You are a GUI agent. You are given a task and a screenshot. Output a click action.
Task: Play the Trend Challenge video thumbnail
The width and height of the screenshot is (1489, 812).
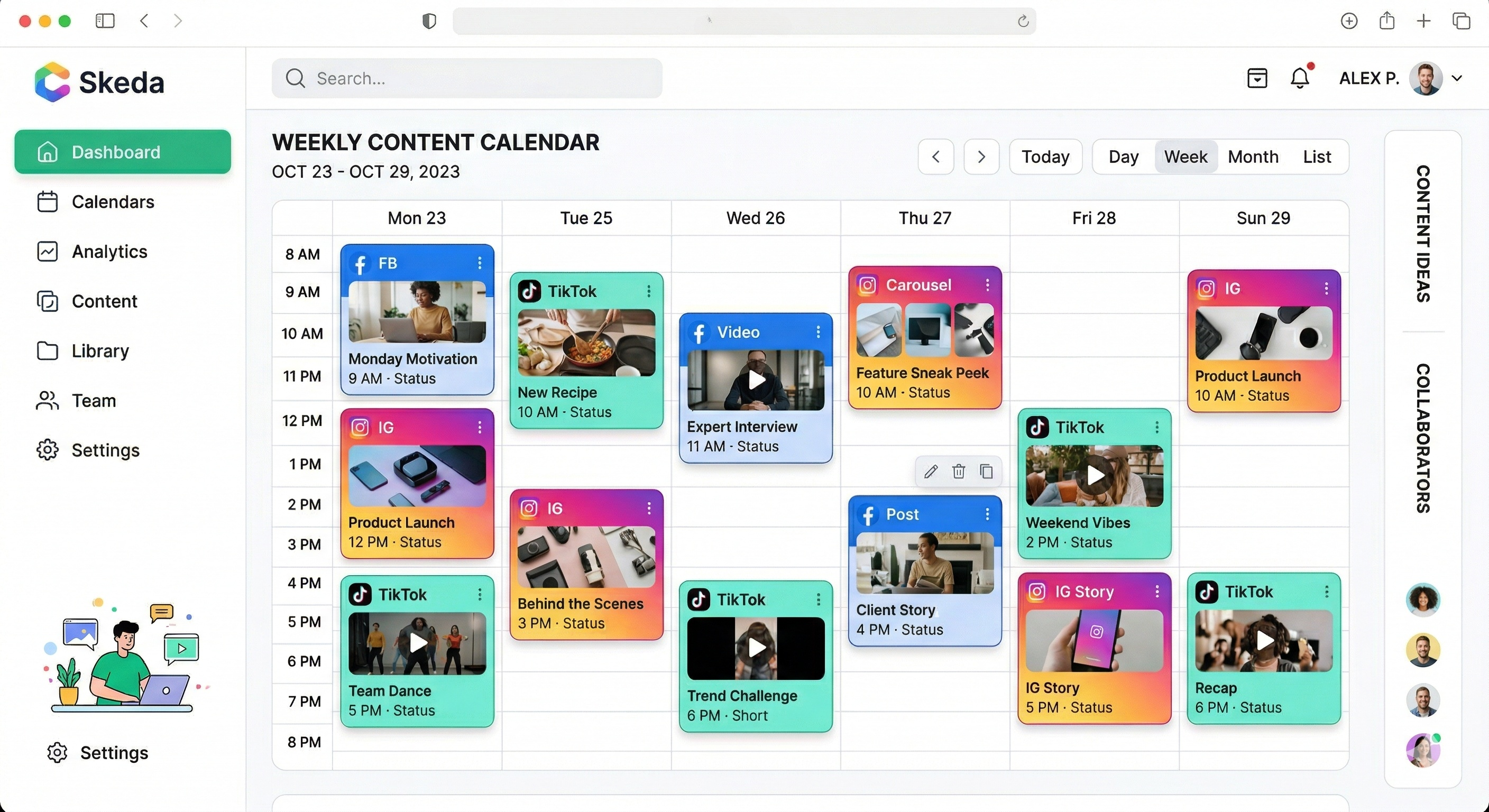point(756,648)
